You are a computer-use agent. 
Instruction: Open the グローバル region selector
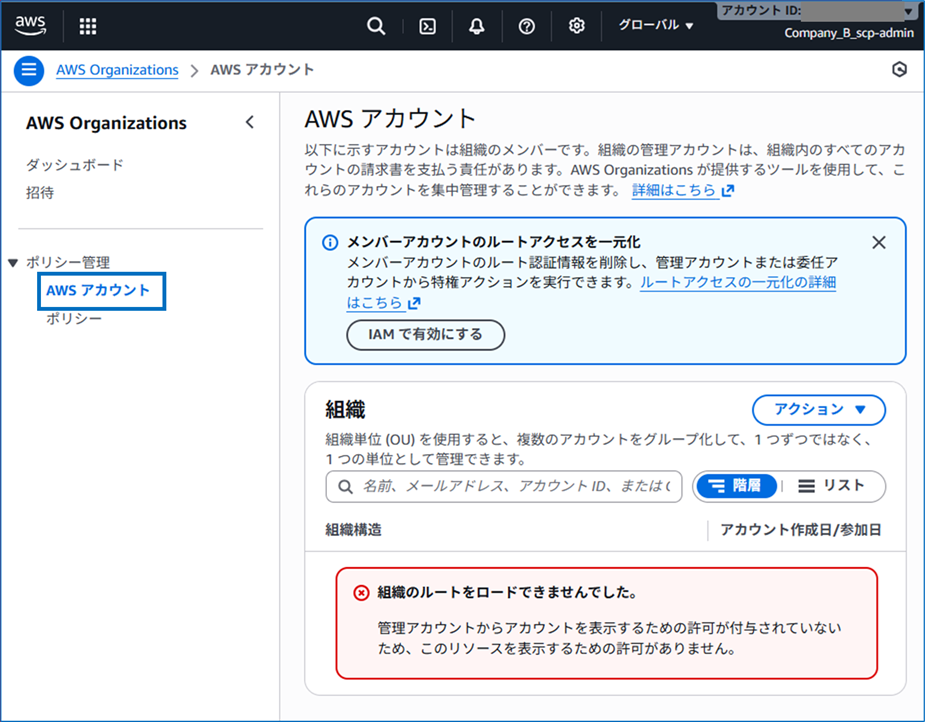(x=653, y=26)
